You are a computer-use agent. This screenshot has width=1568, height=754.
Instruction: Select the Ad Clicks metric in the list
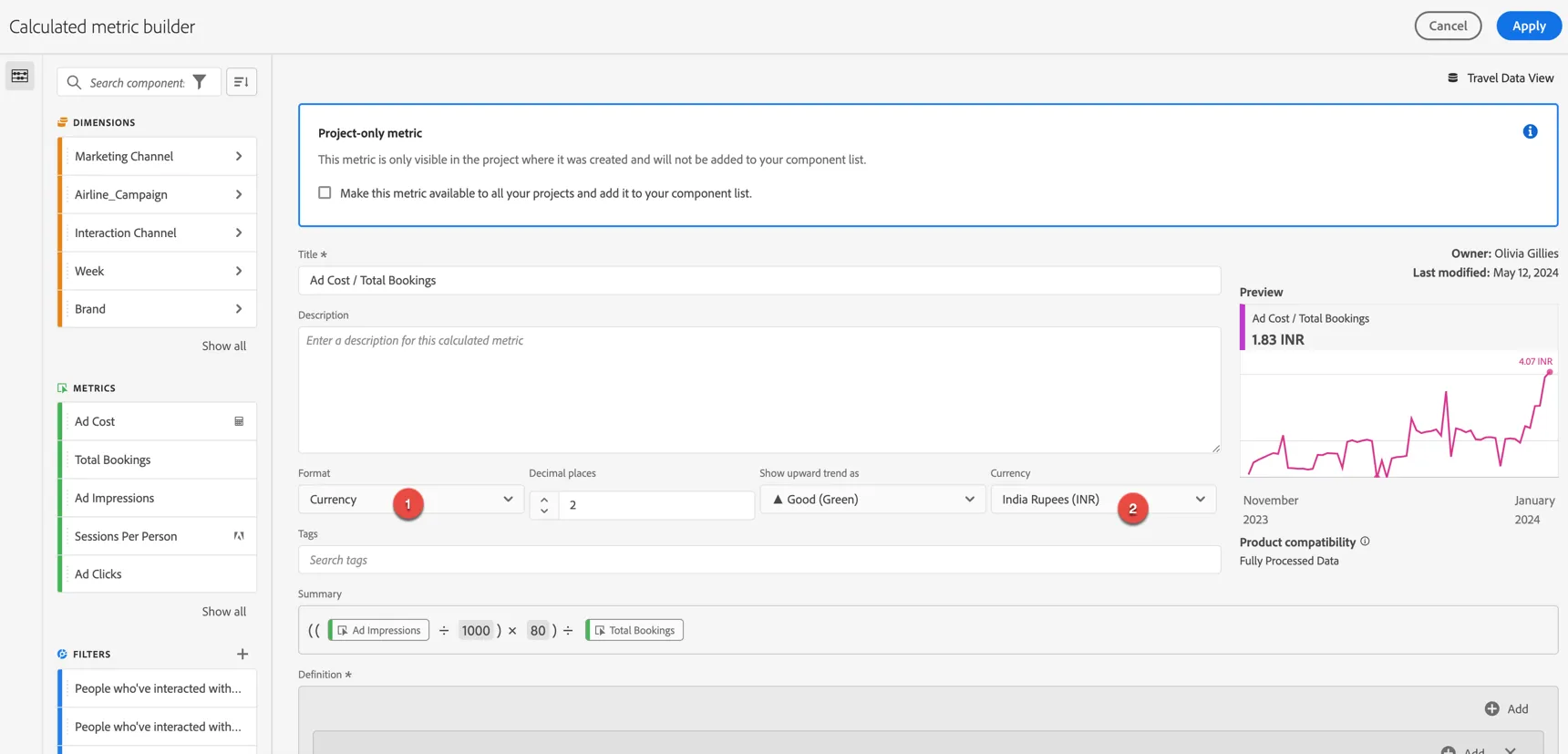tap(157, 574)
